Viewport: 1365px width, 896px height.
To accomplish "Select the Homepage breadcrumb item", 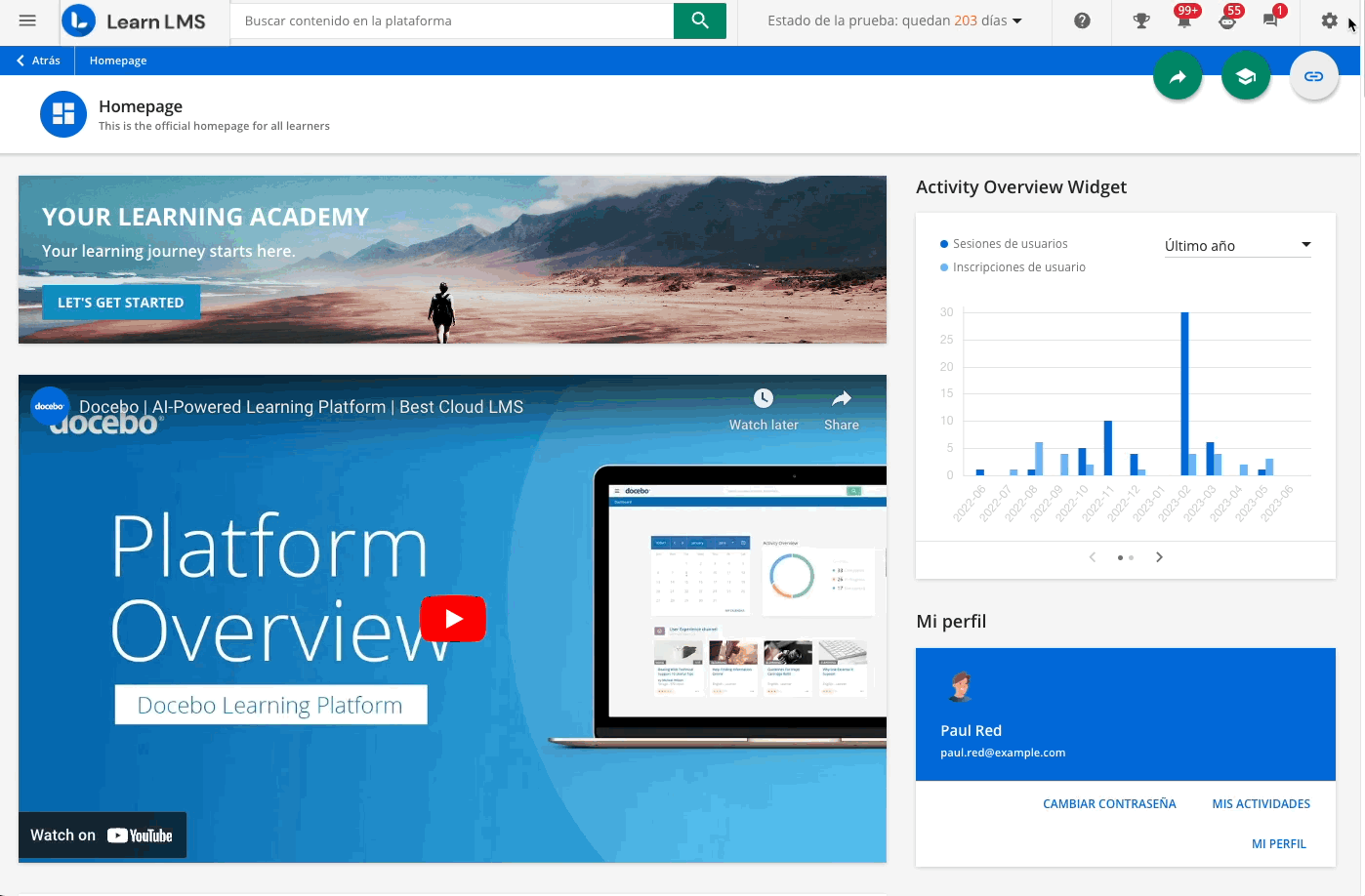I will pos(117,60).
